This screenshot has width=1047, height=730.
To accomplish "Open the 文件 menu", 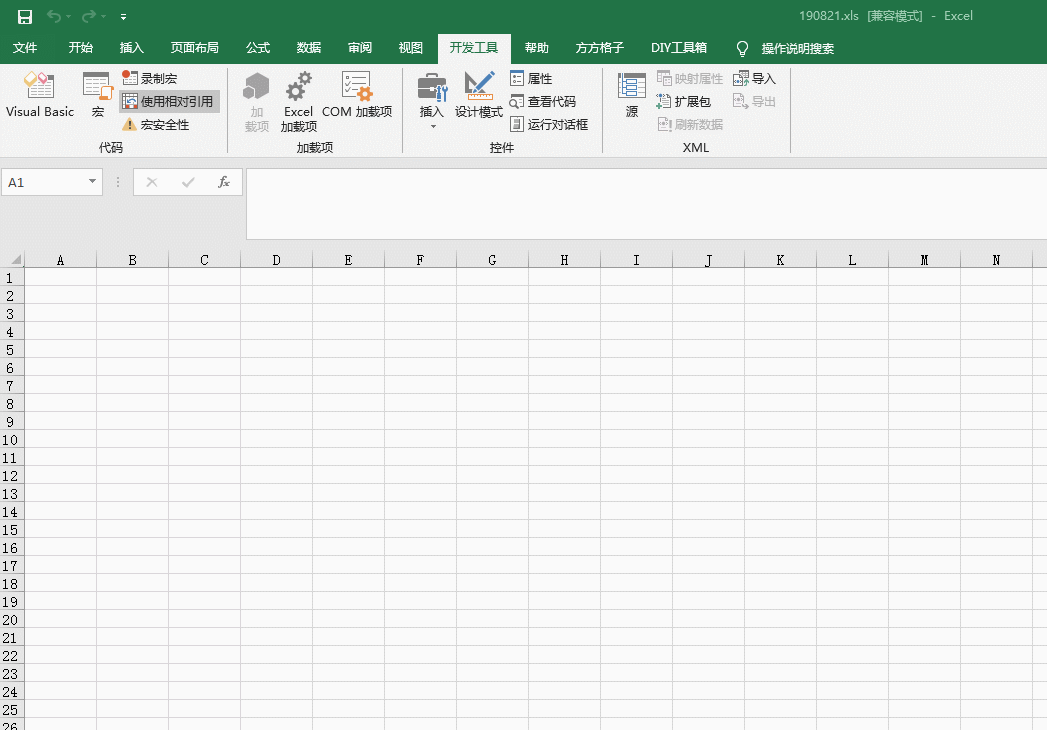I will pos(25,47).
